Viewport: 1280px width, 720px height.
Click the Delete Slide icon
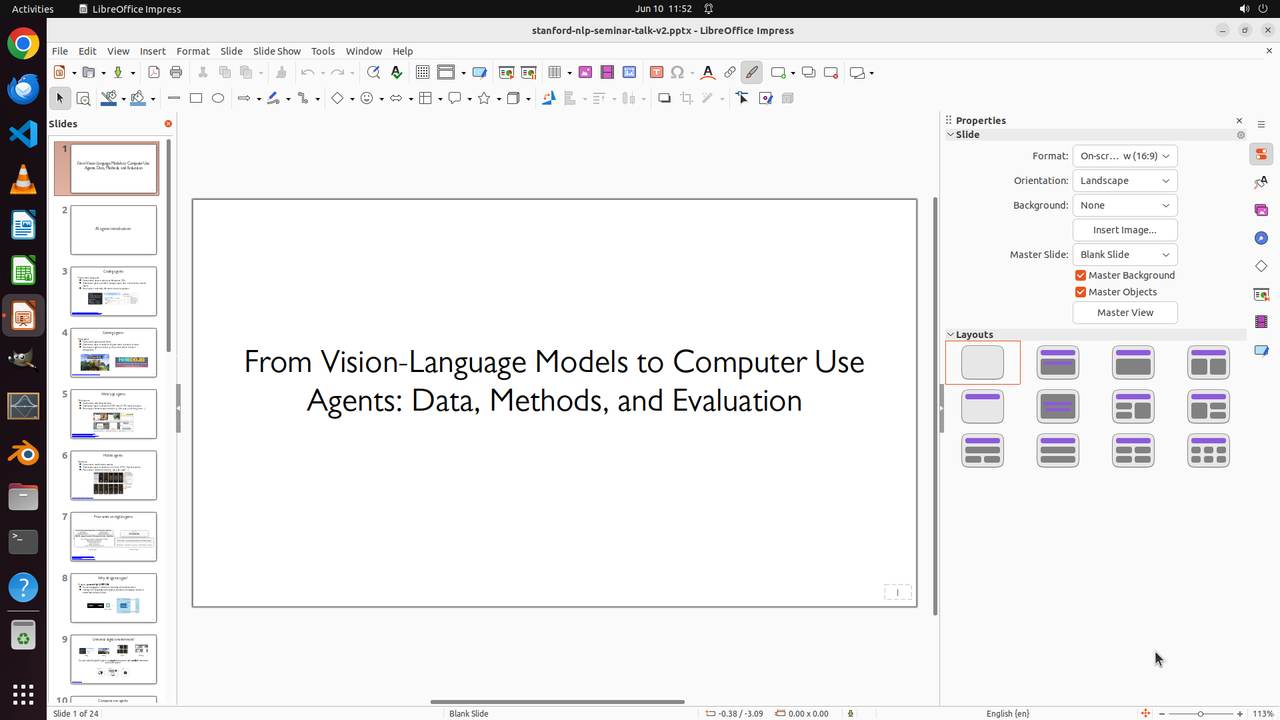click(x=830, y=72)
